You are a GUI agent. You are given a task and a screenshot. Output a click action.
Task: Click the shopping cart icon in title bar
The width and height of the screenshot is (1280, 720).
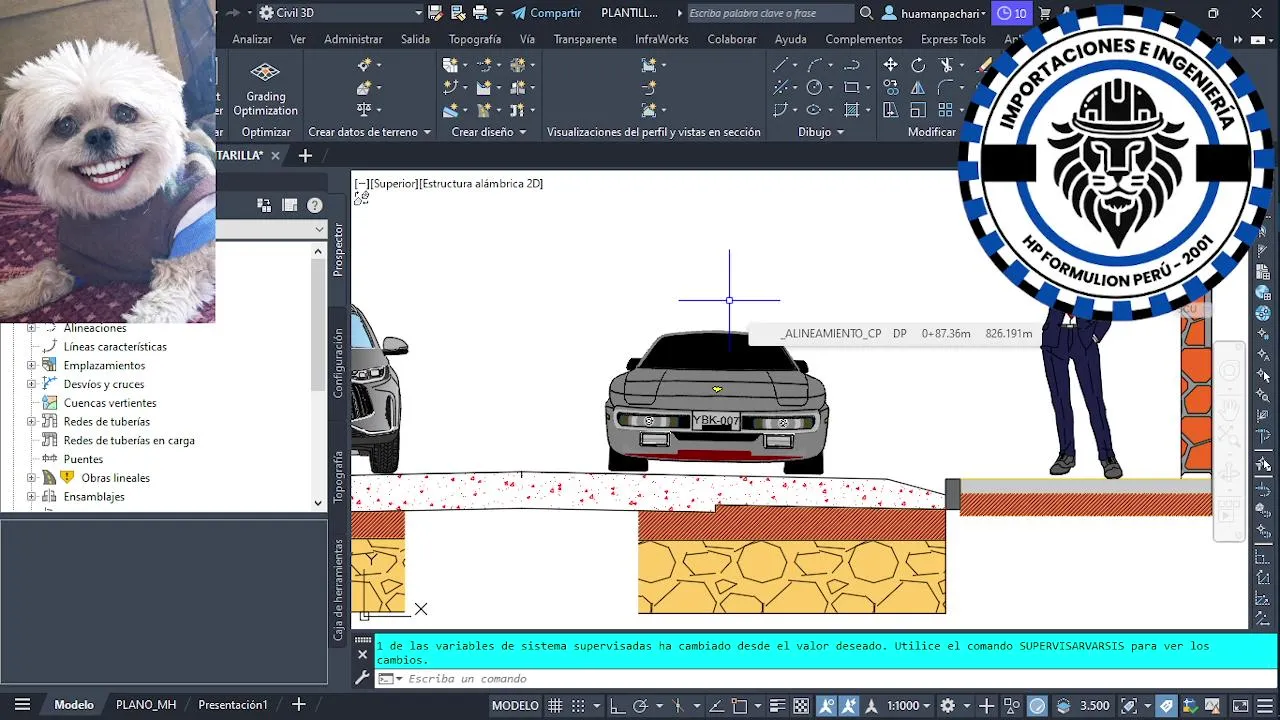coord(1045,13)
